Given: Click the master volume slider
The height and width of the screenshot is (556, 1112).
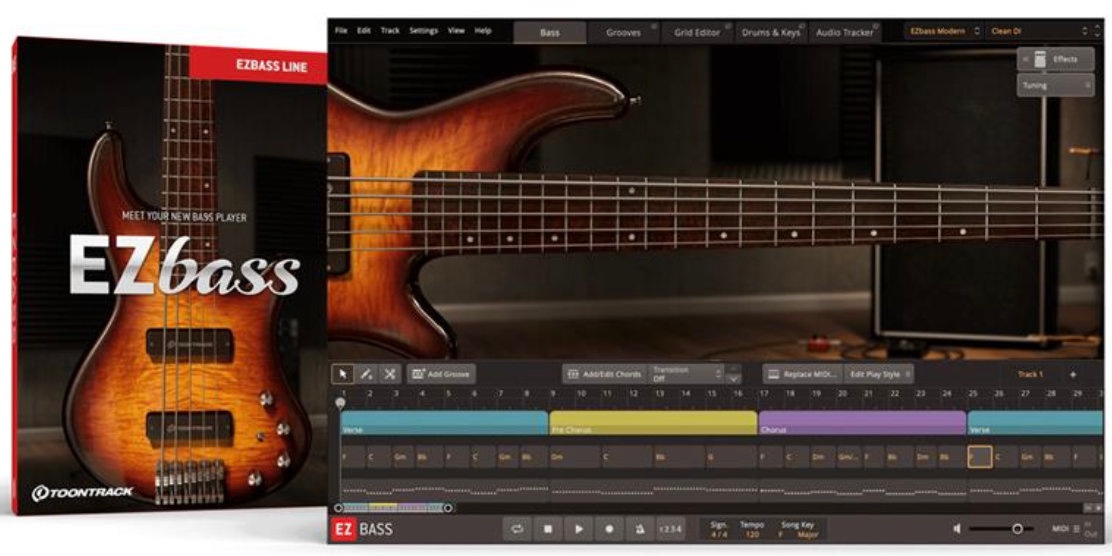Looking at the screenshot, I should coord(1000,528).
